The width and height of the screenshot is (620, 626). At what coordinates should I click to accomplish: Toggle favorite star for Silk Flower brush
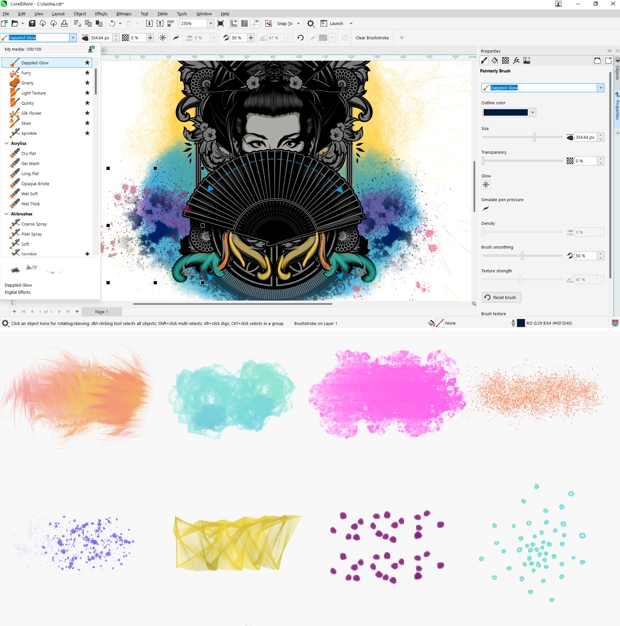(x=87, y=113)
